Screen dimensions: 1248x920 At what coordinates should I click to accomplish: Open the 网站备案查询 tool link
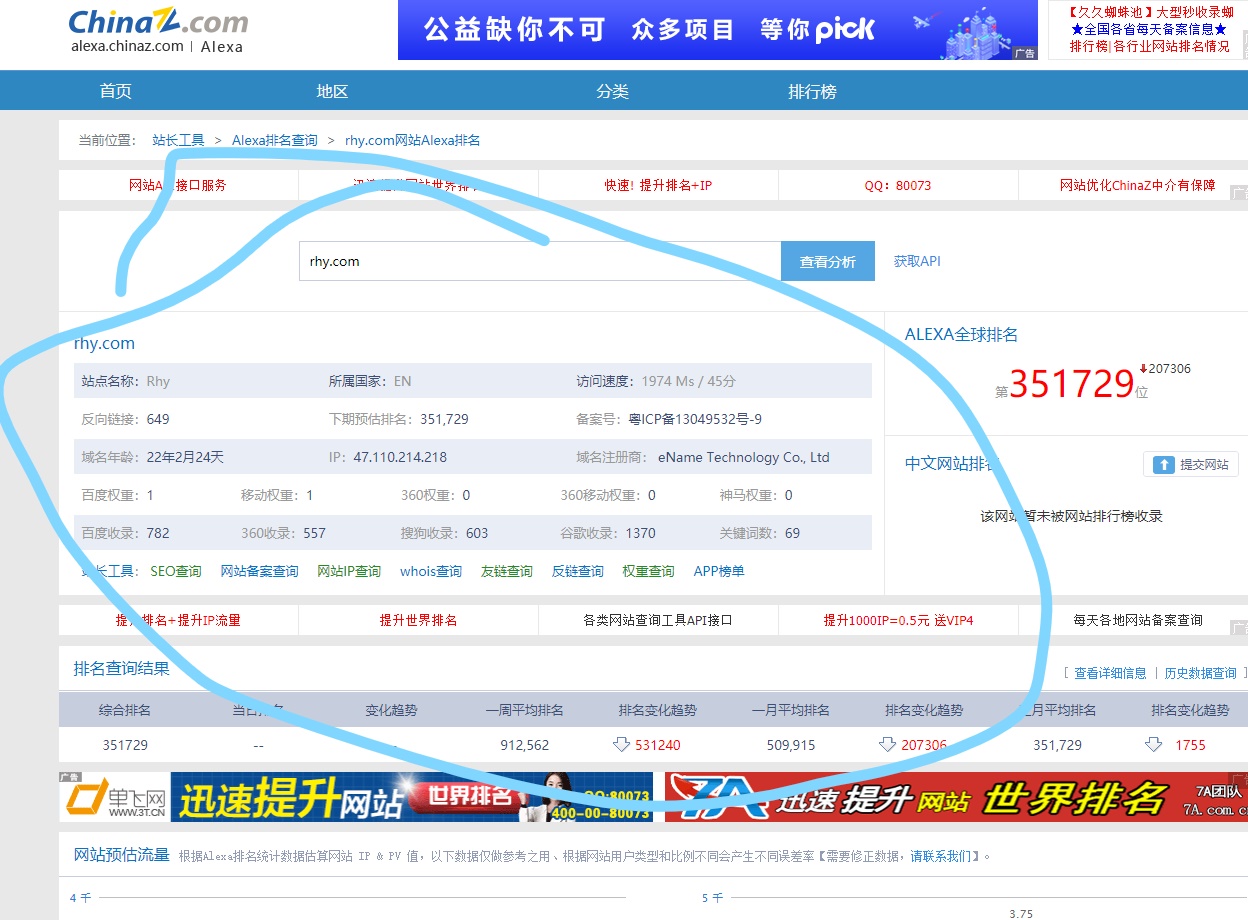[x=259, y=571]
